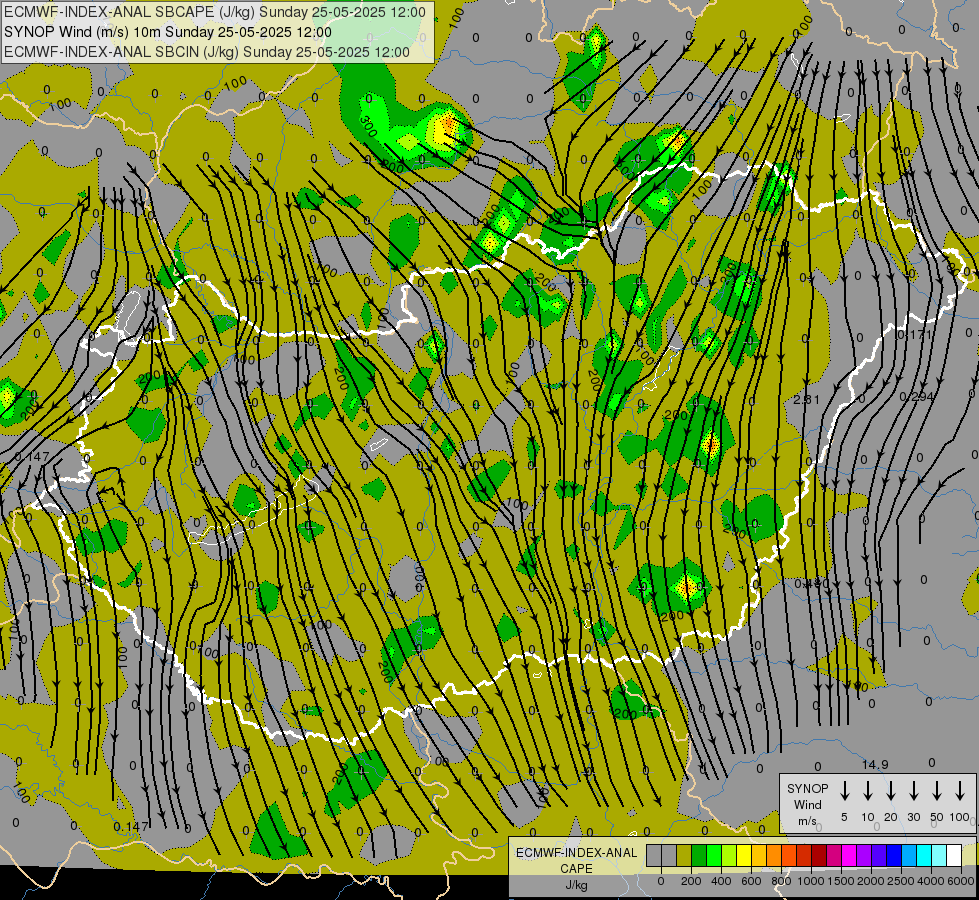Click the '2500' tick label under the CAPE color bar
The image size is (979, 900).
[x=901, y=881]
